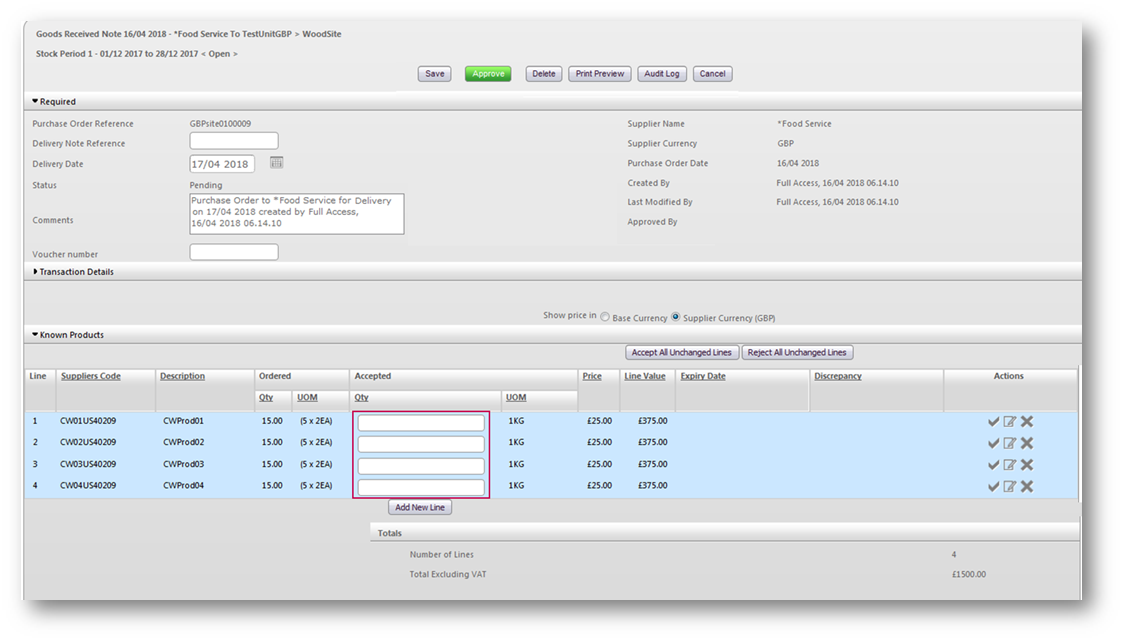Sort by Suppliers Code column header
1124x642 pixels.
point(91,376)
